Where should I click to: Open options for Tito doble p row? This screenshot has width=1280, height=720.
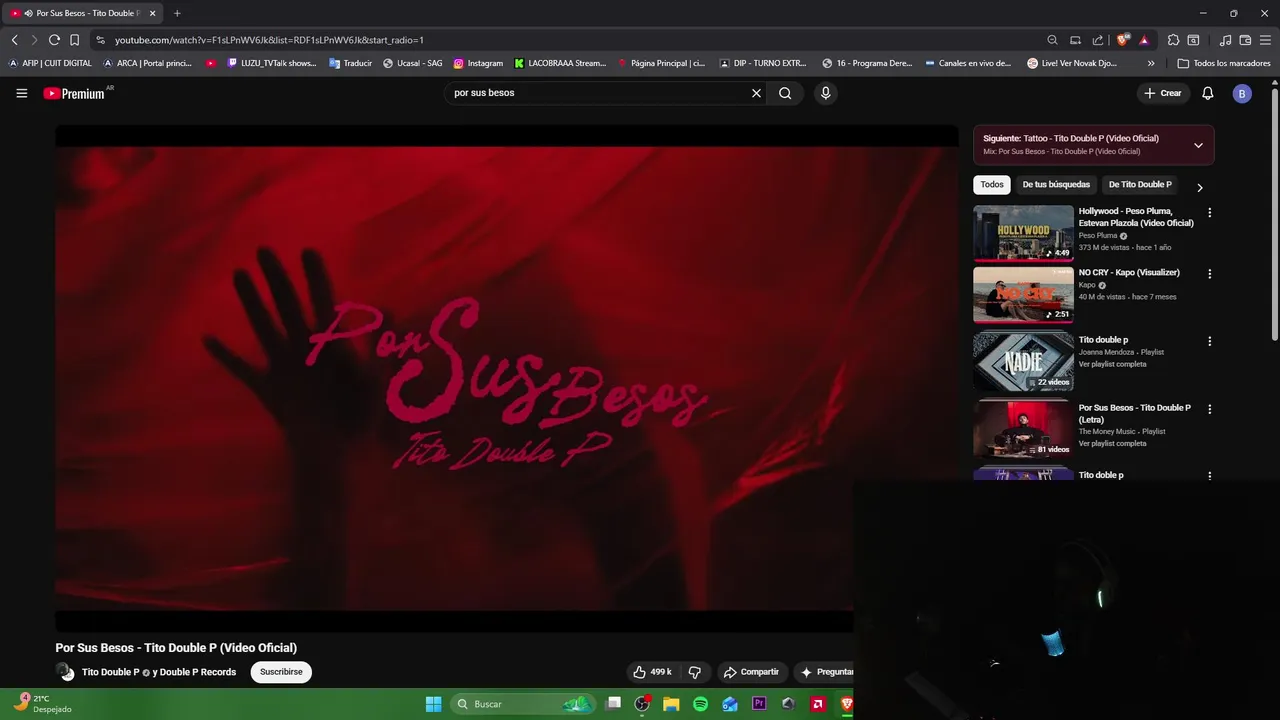pyautogui.click(x=1209, y=476)
